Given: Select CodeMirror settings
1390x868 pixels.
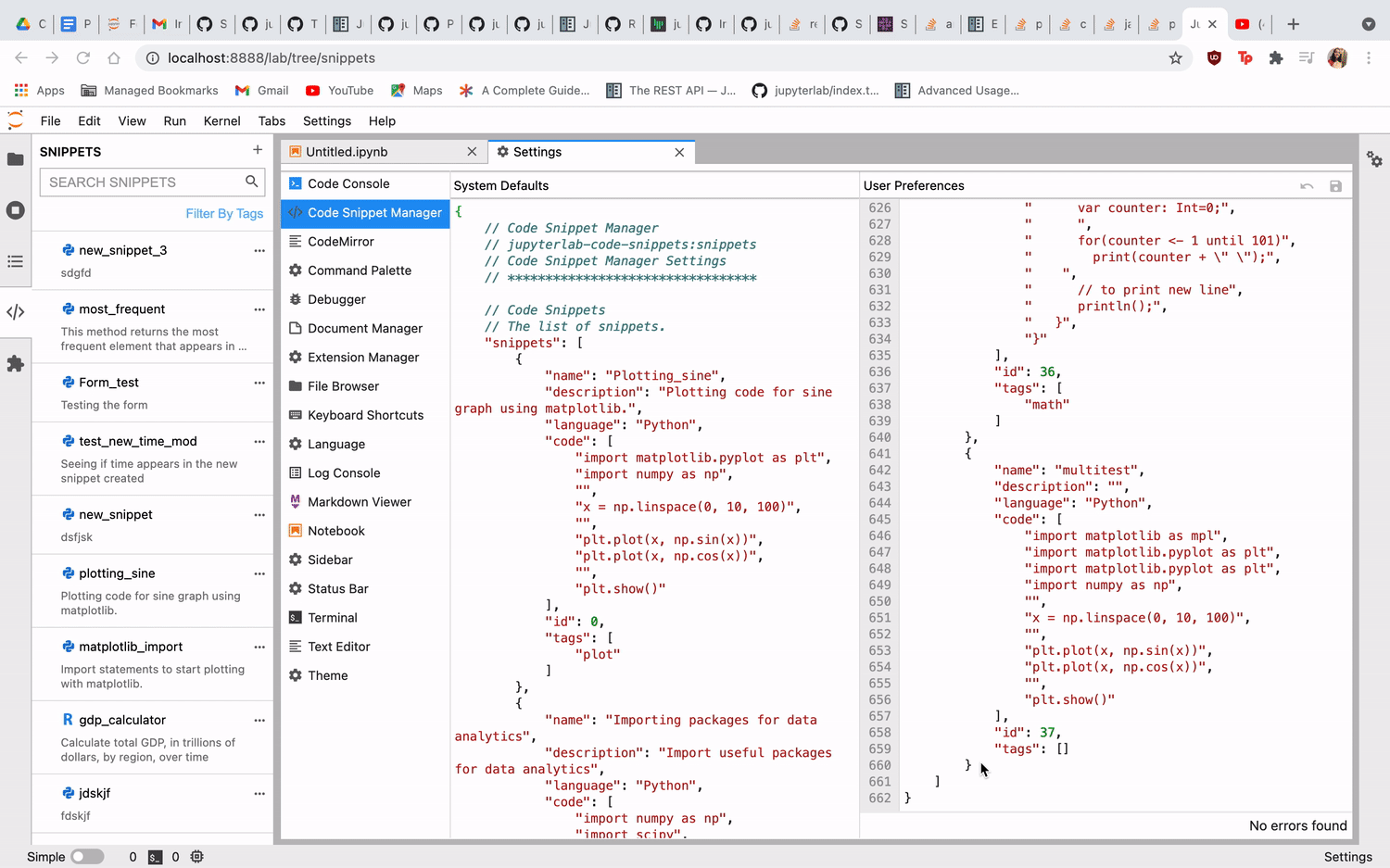Looking at the screenshot, I should [x=365, y=242].
